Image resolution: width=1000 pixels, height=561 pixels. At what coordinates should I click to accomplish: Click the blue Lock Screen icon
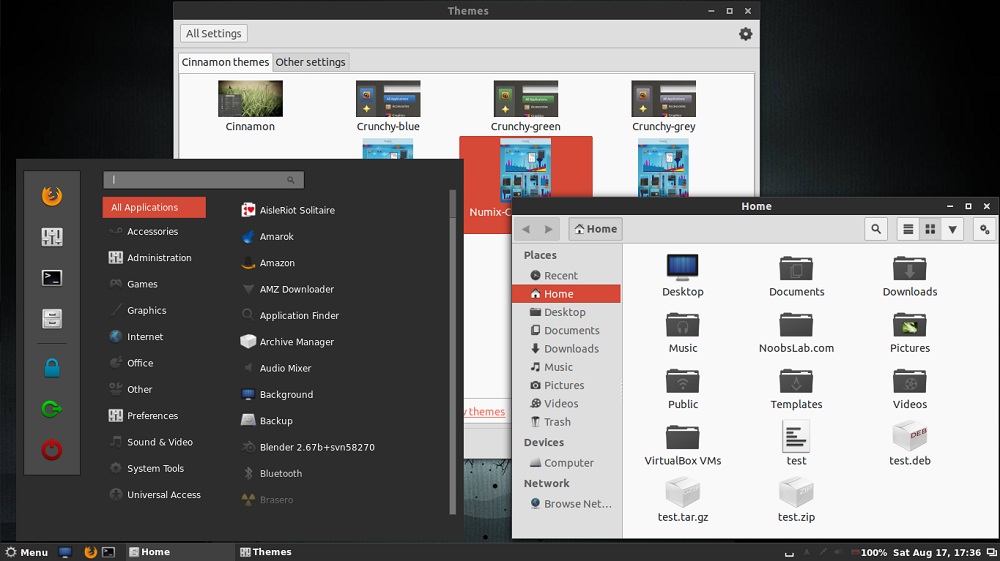pyautogui.click(x=52, y=367)
